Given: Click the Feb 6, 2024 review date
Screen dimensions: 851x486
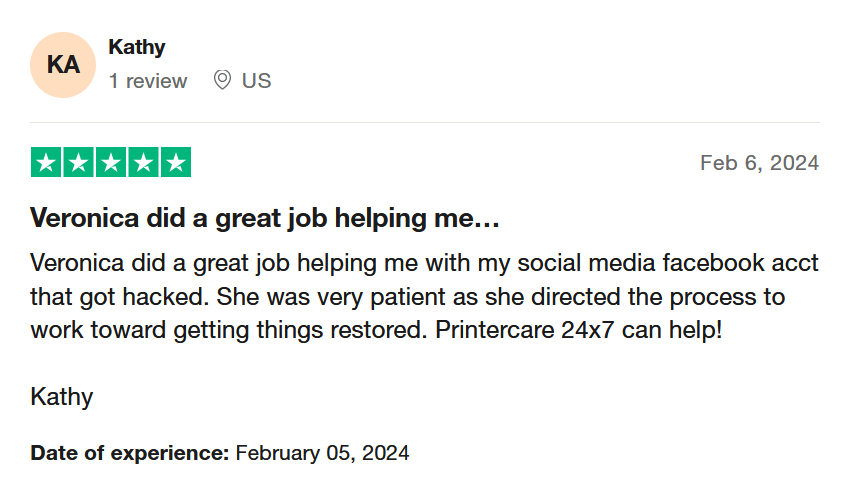Looking at the screenshot, I should tap(759, 163).
